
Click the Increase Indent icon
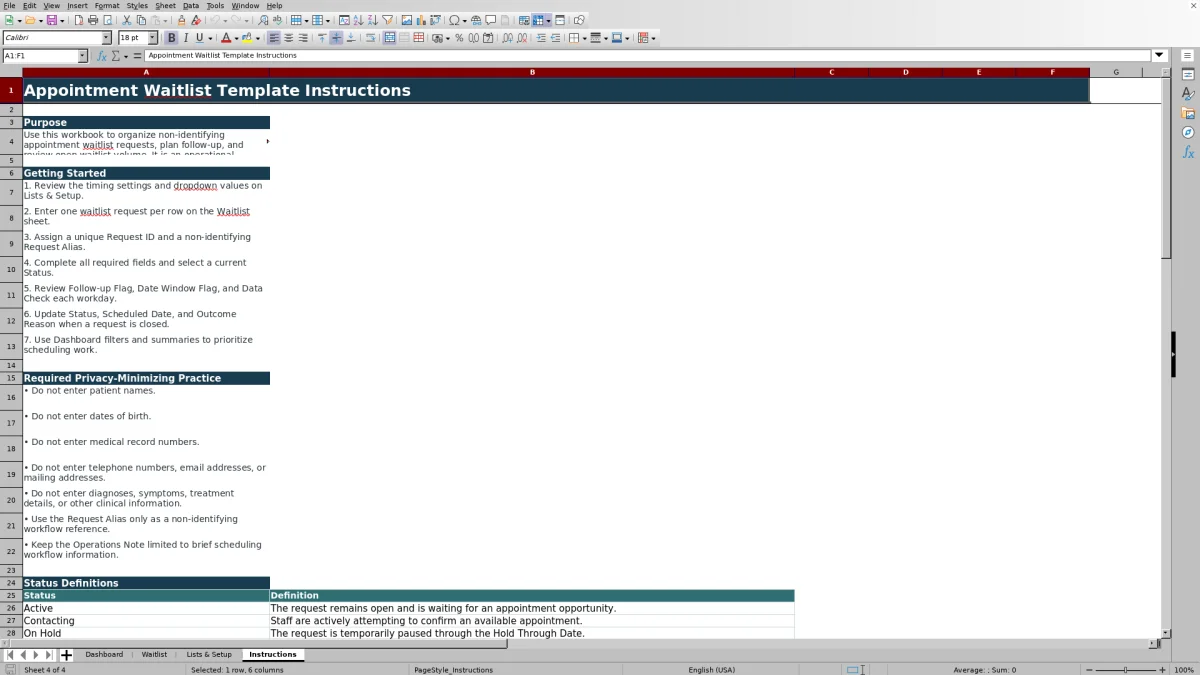[x=541, y=38]
